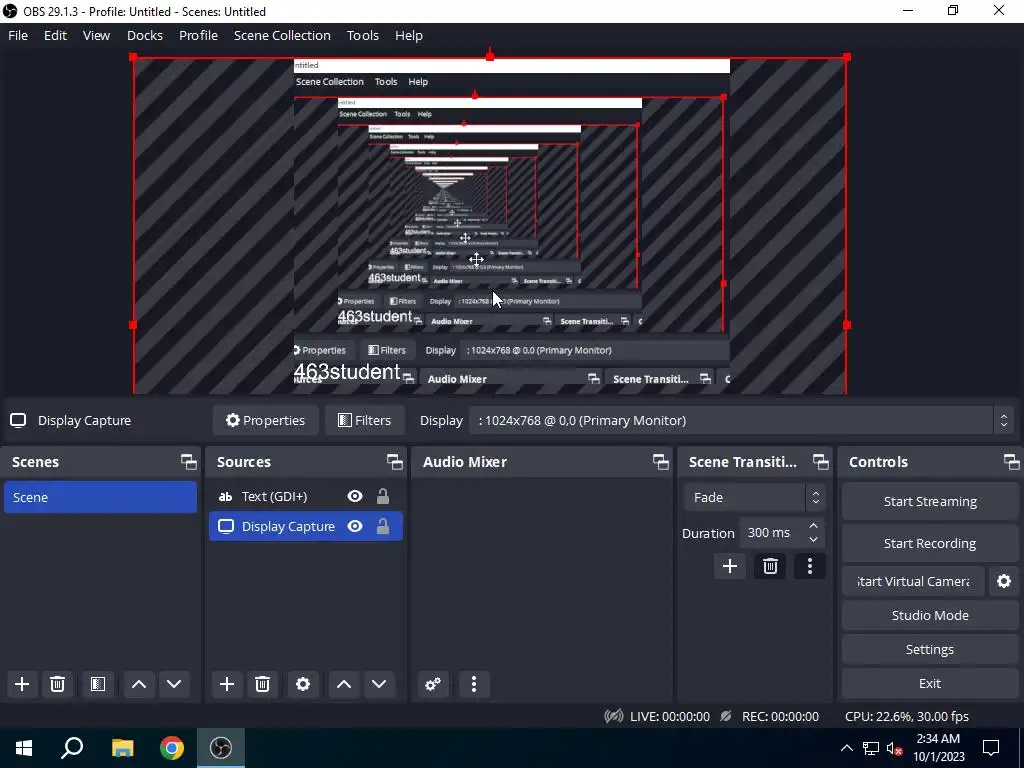
Task: Move source up arrow
Action: coord(344,684)
